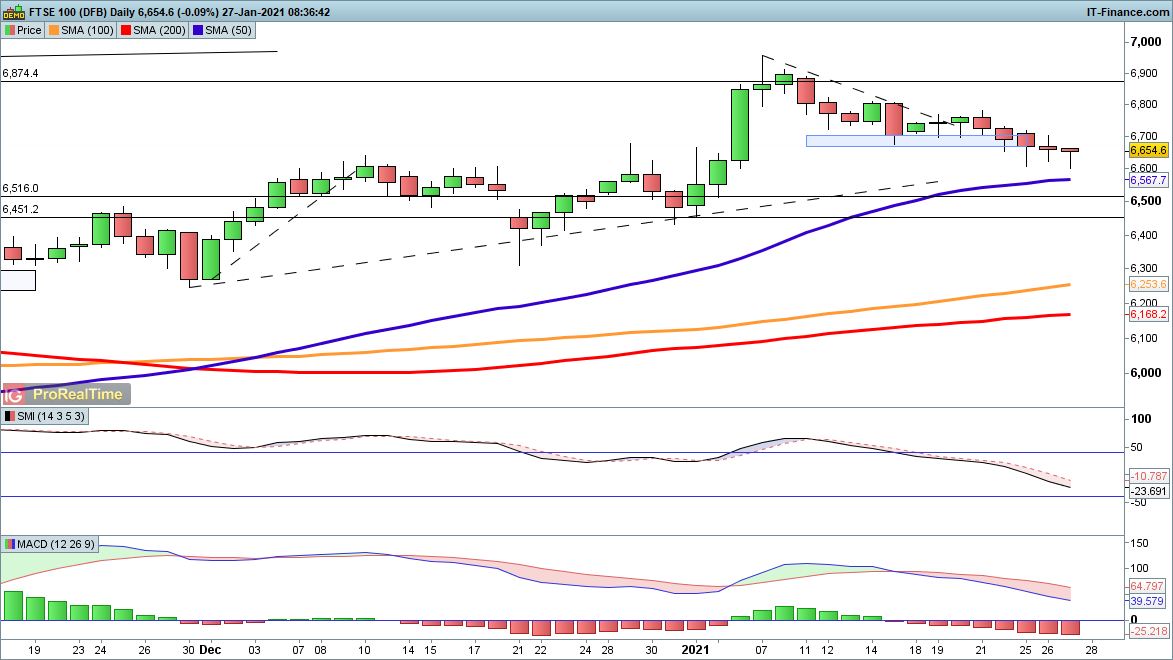Open the IT-Finance.com link
This screenshot has width=1173, height=660.
[1126, 11]
